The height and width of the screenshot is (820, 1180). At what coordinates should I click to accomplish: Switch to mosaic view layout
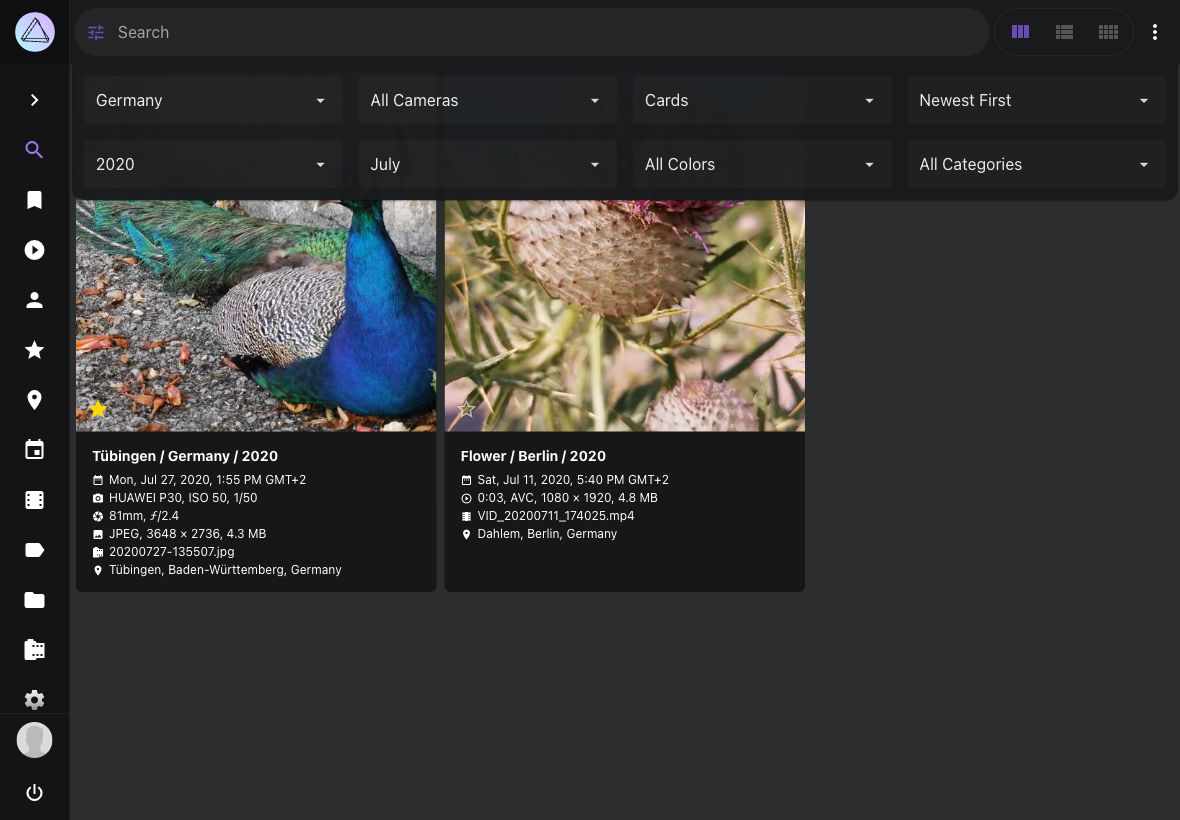coord(1108,32)
